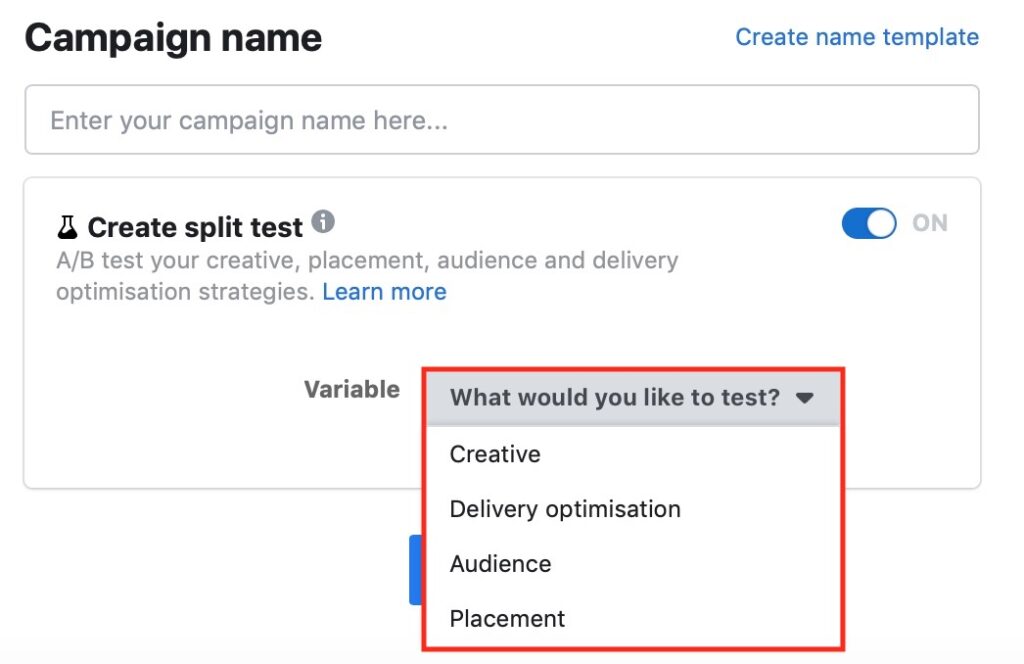This screenshot has width=1024, height=664.
Task: Choose Delivery optimisation as test variable
Action: [566, 509]
